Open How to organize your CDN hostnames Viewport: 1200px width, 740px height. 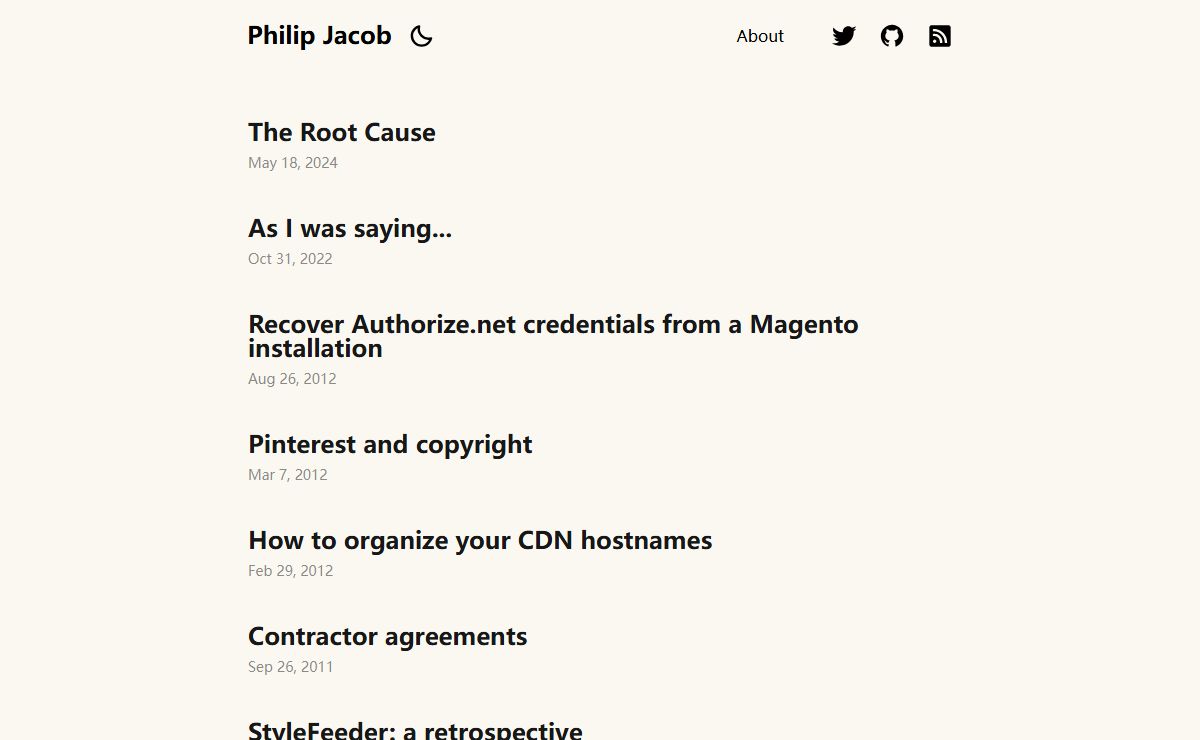pyautogui.click(x=480, y=541)
